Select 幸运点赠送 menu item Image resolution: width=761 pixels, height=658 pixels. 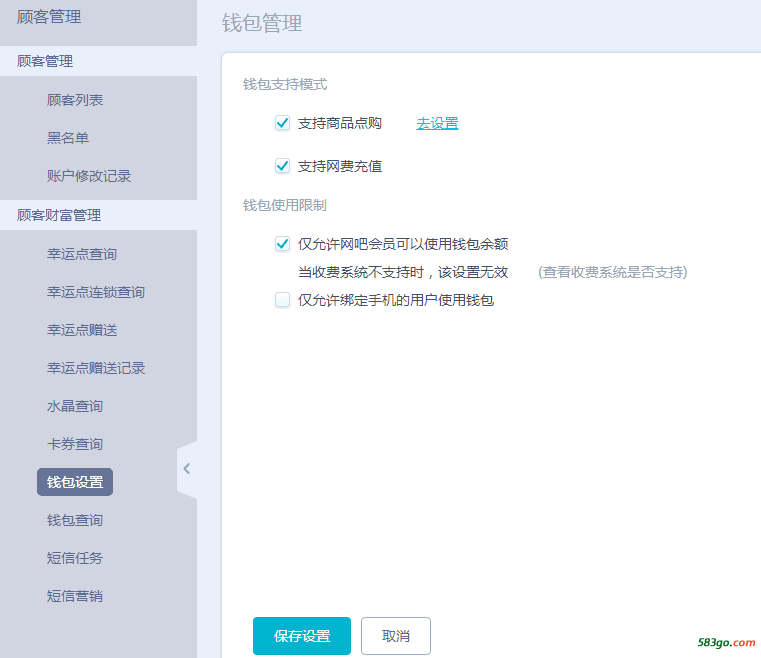[82, 330]
